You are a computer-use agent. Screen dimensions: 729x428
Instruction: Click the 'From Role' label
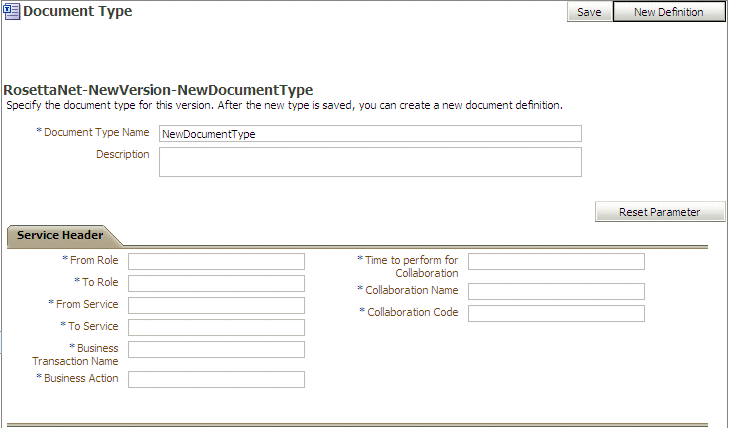coord(94,260)
